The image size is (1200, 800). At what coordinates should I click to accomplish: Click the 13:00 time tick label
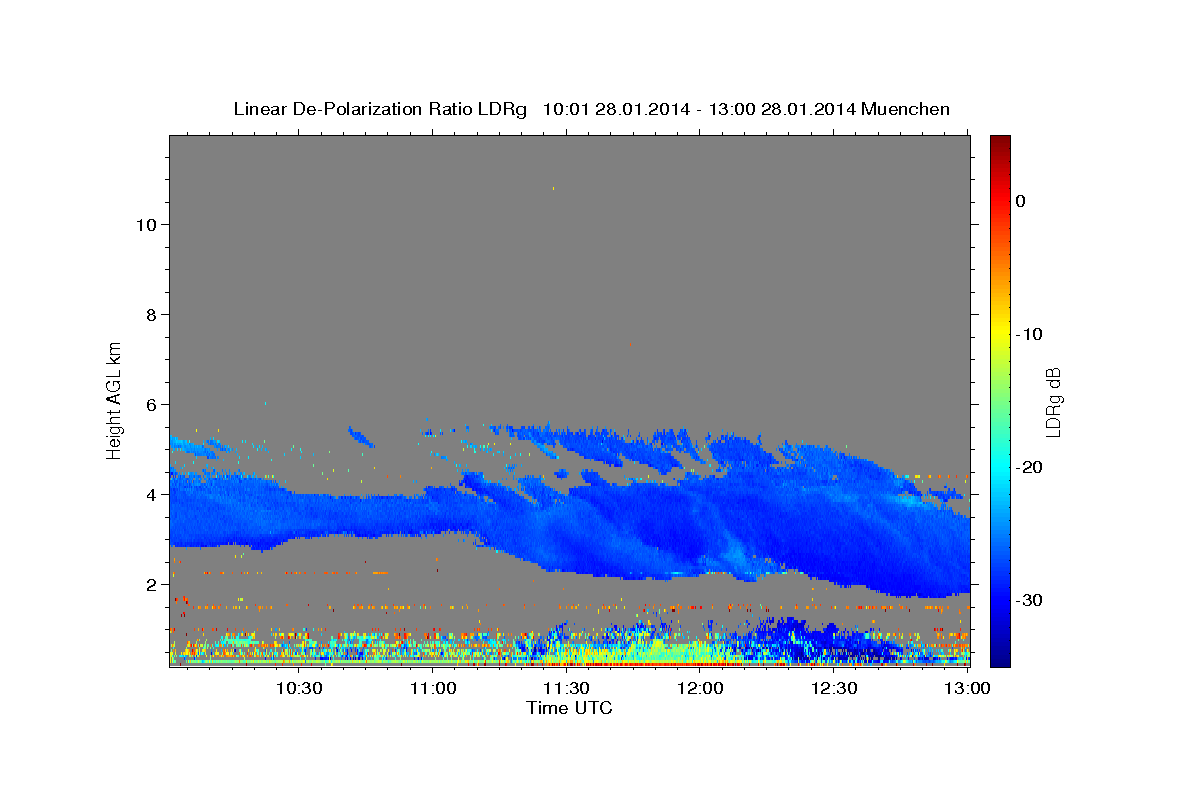tap(967, 688)
